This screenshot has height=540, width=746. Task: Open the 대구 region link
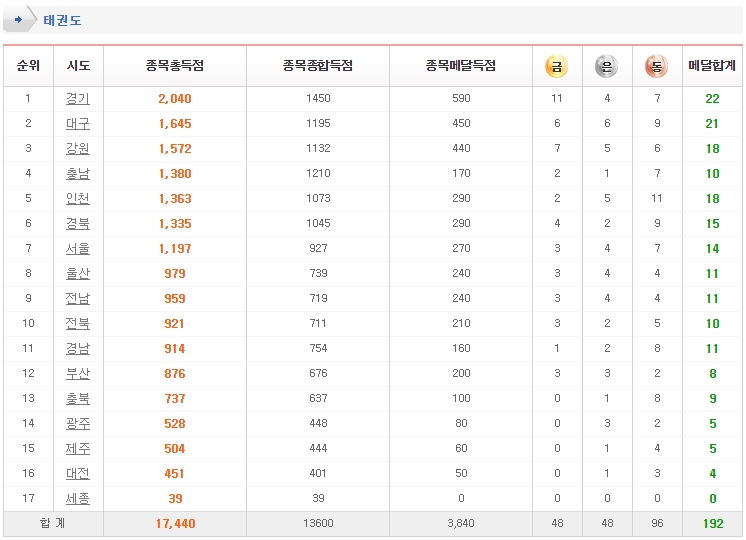pyautogui.click(x=78, y=124)
